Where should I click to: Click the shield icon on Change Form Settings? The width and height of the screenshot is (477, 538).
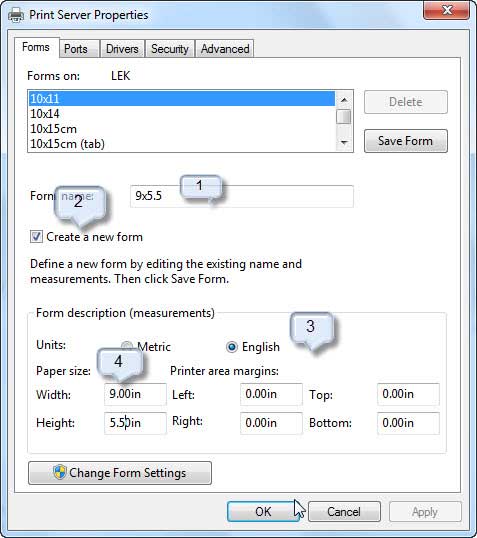tap(60, 472)
